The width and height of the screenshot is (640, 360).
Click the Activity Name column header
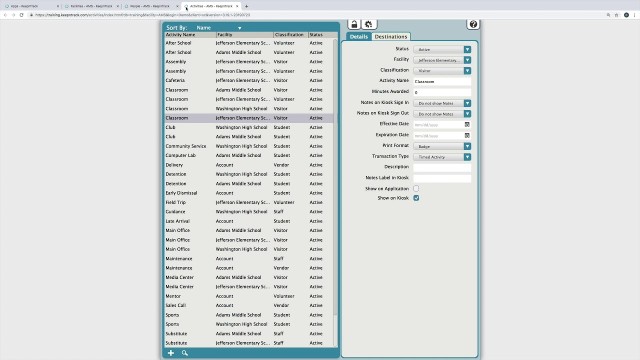tap(190, 35)
